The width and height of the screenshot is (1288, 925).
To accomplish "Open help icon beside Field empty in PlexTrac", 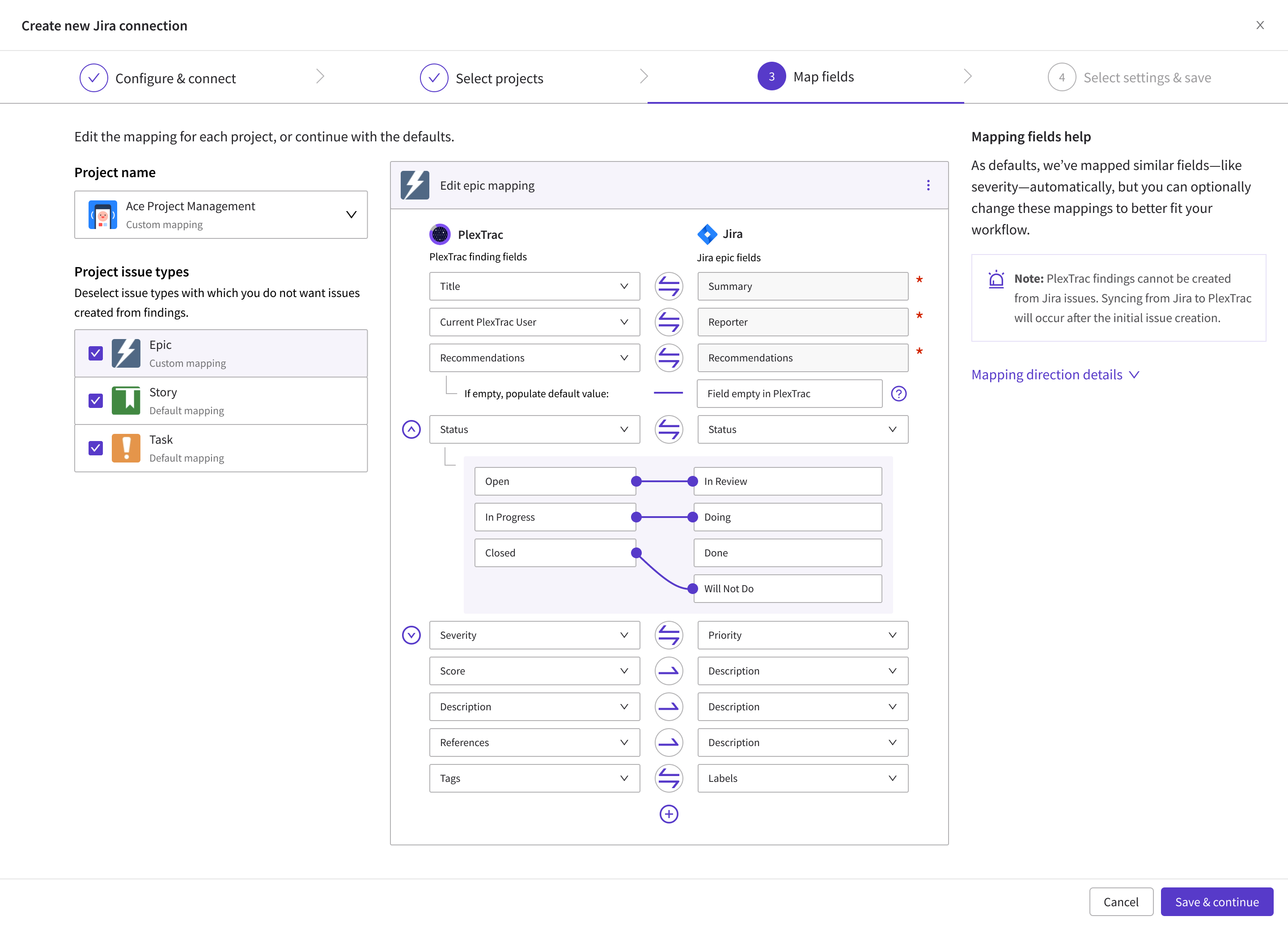I will [898, 394].
